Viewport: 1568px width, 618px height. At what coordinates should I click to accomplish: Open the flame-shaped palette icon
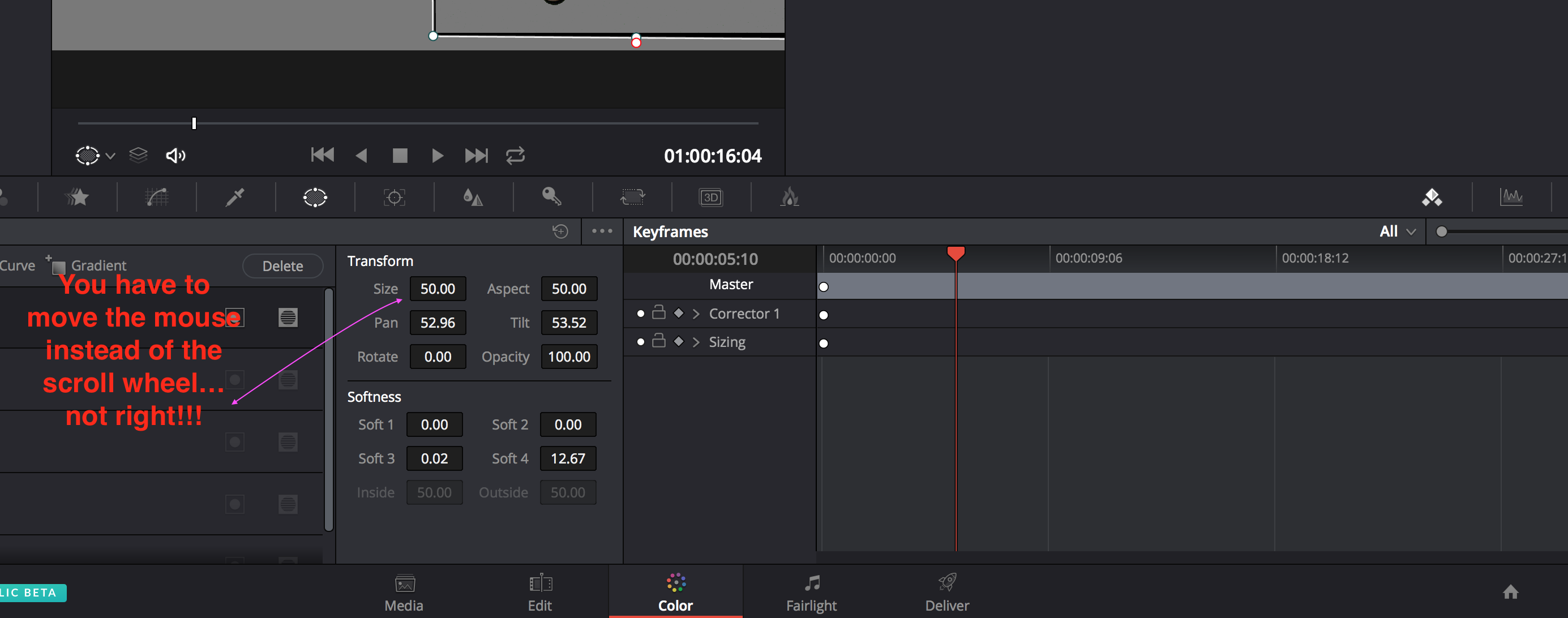pos(790,196)
